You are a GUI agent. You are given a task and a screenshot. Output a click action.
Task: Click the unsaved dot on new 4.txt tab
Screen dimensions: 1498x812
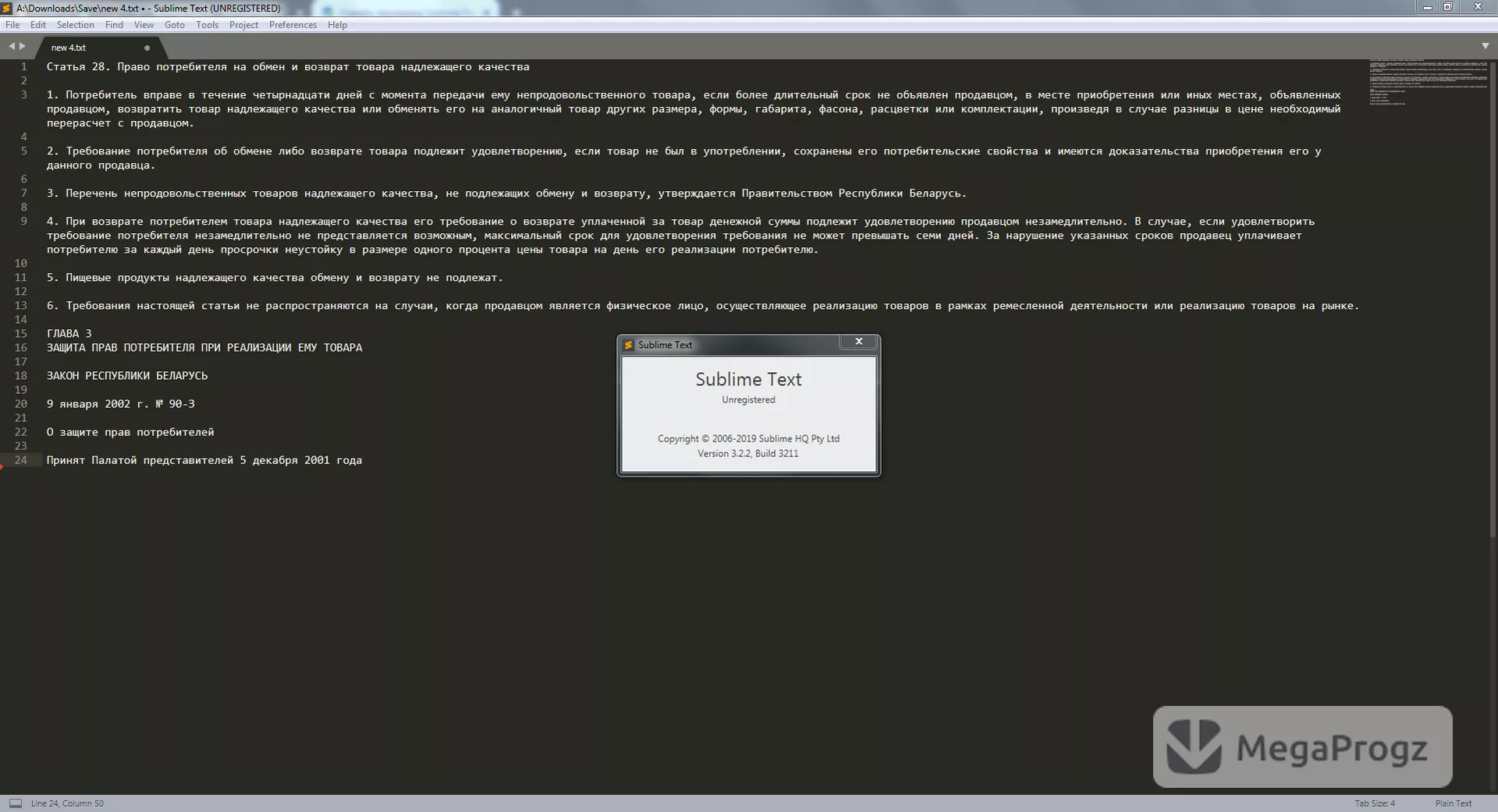coord(147,48)
